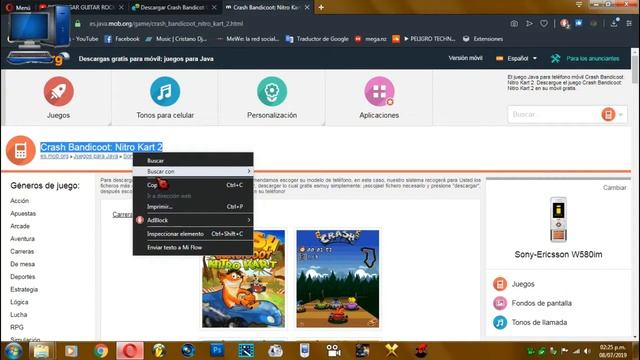
Task: Click the Juegos icon in phone panel
Action: point(500,284)
